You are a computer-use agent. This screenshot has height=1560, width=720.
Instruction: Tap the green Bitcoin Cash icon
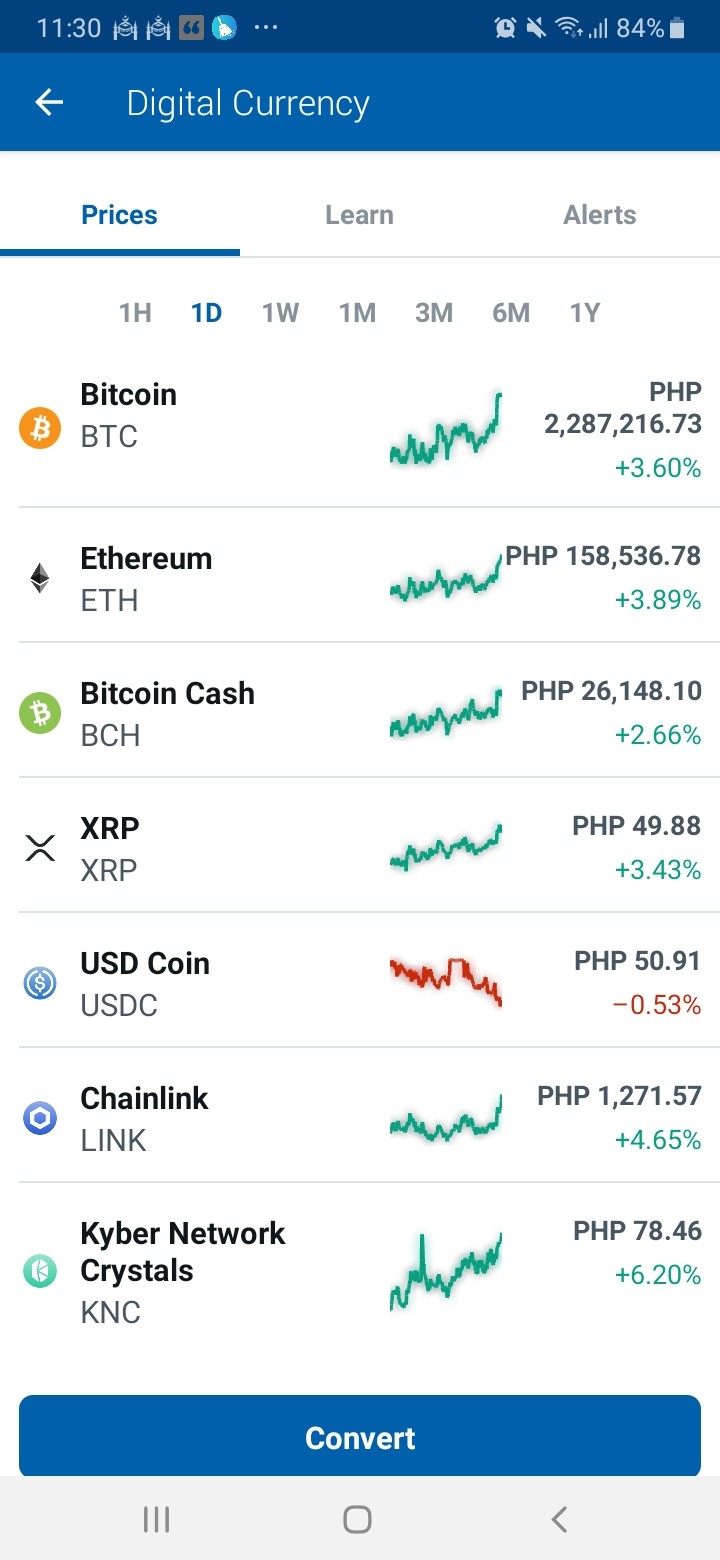tap(40, 713)
